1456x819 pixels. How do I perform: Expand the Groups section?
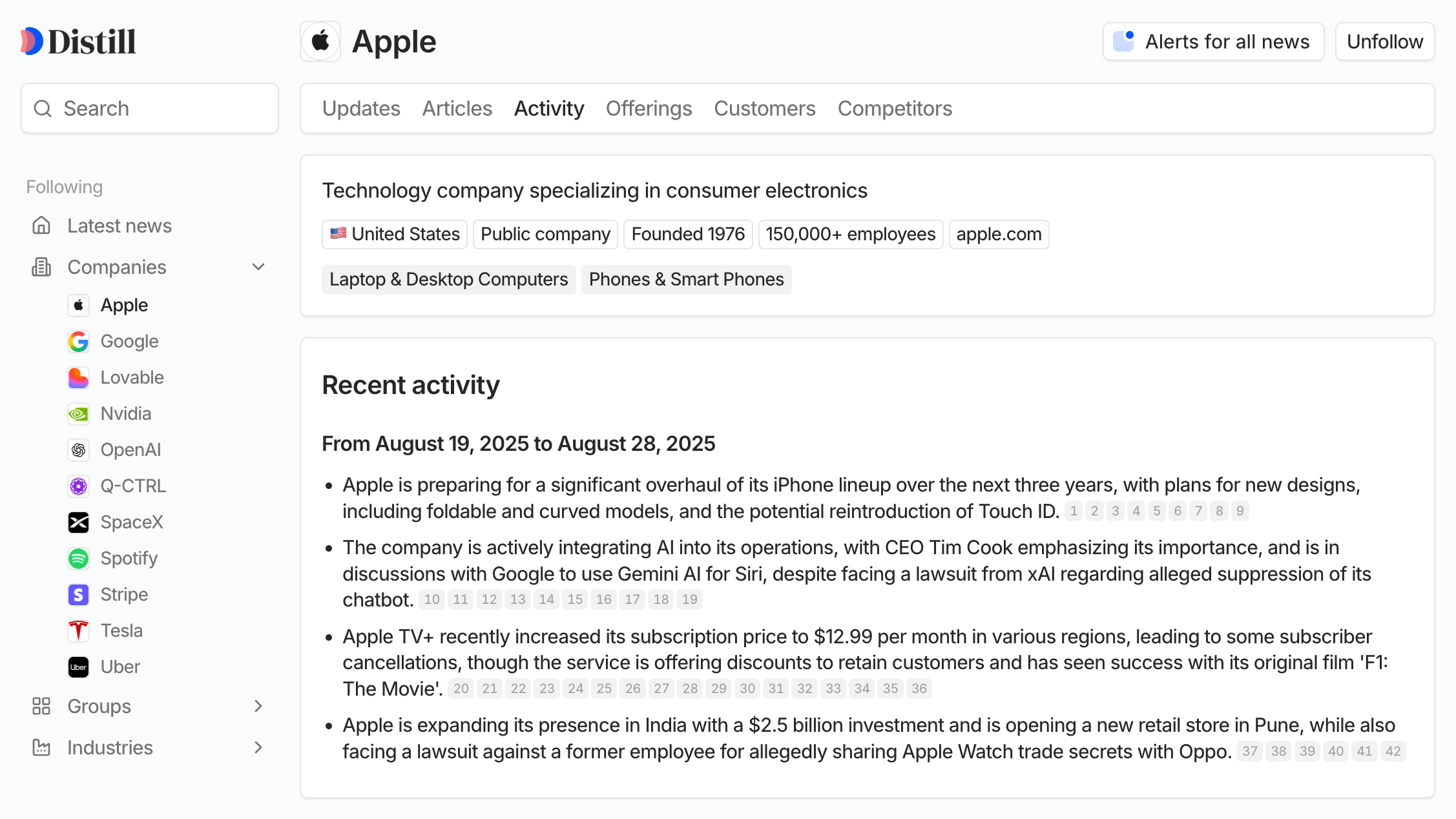coord(258,706)
